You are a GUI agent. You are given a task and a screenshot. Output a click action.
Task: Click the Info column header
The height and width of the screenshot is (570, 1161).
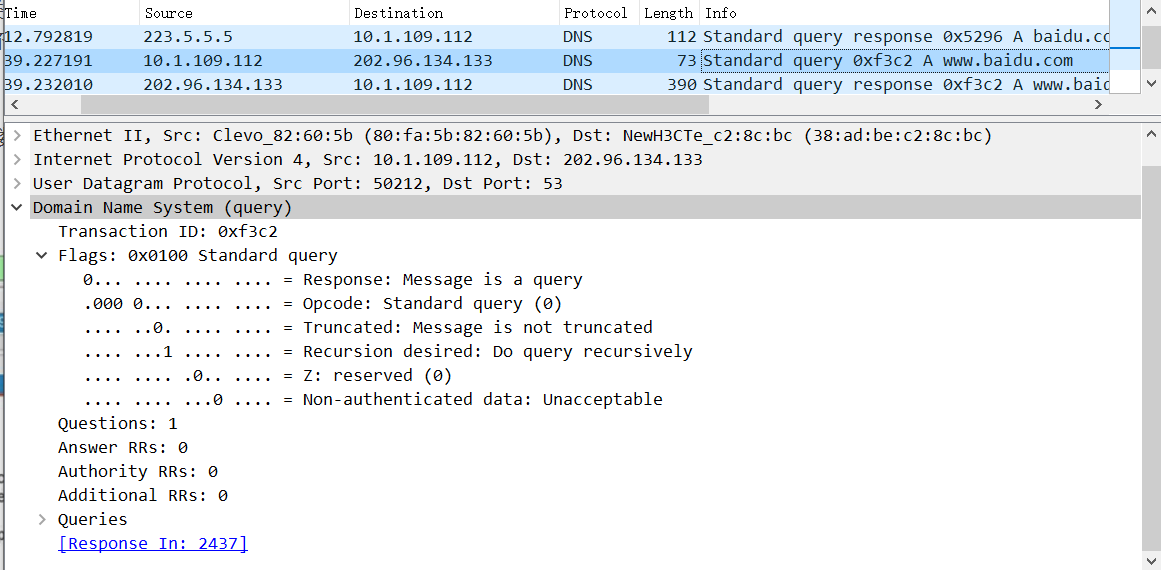click(x=904, y=13)
